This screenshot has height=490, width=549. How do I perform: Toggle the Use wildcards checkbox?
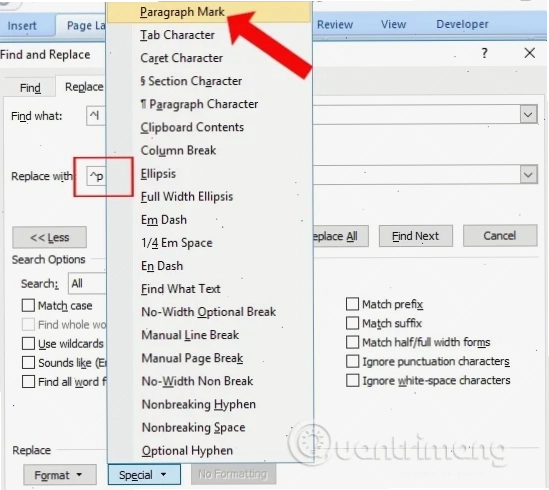[28, 344]
